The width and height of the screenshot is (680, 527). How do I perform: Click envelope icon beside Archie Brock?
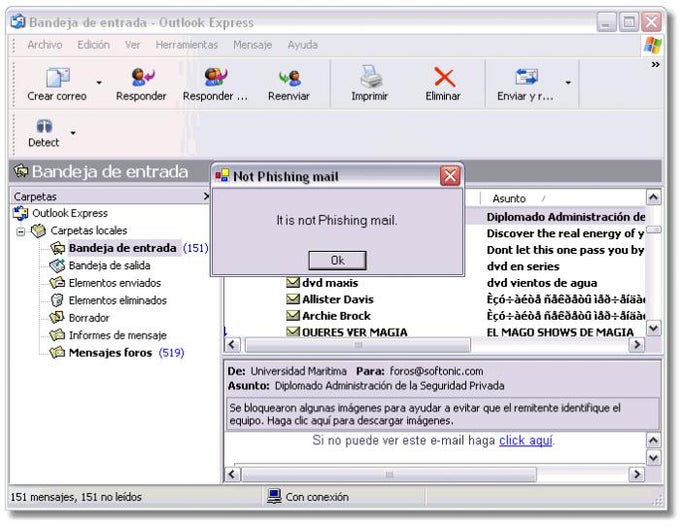pyautogui.click(x=293, y=315)
